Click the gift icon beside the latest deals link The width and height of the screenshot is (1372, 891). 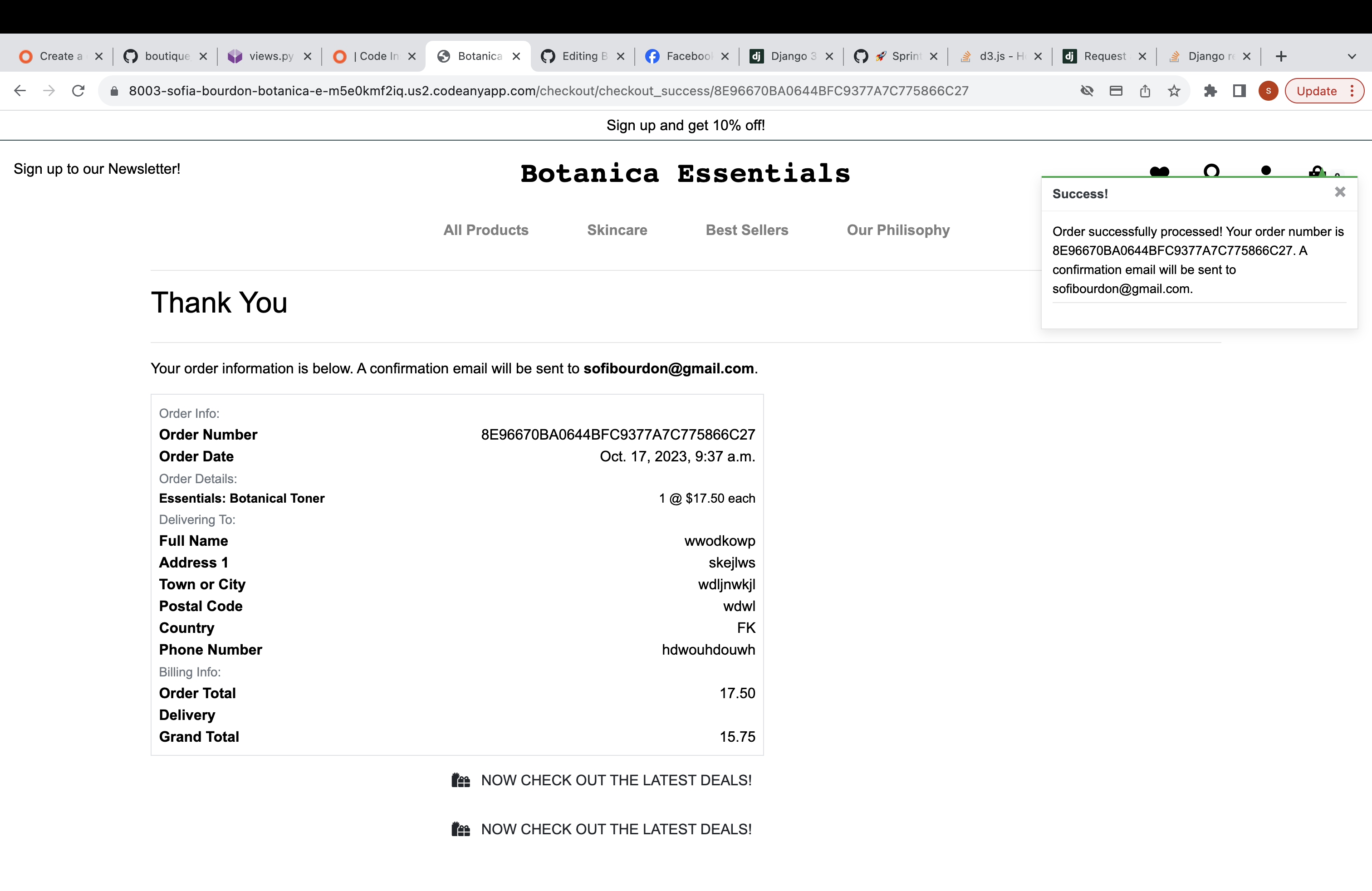tap(461, 780)
